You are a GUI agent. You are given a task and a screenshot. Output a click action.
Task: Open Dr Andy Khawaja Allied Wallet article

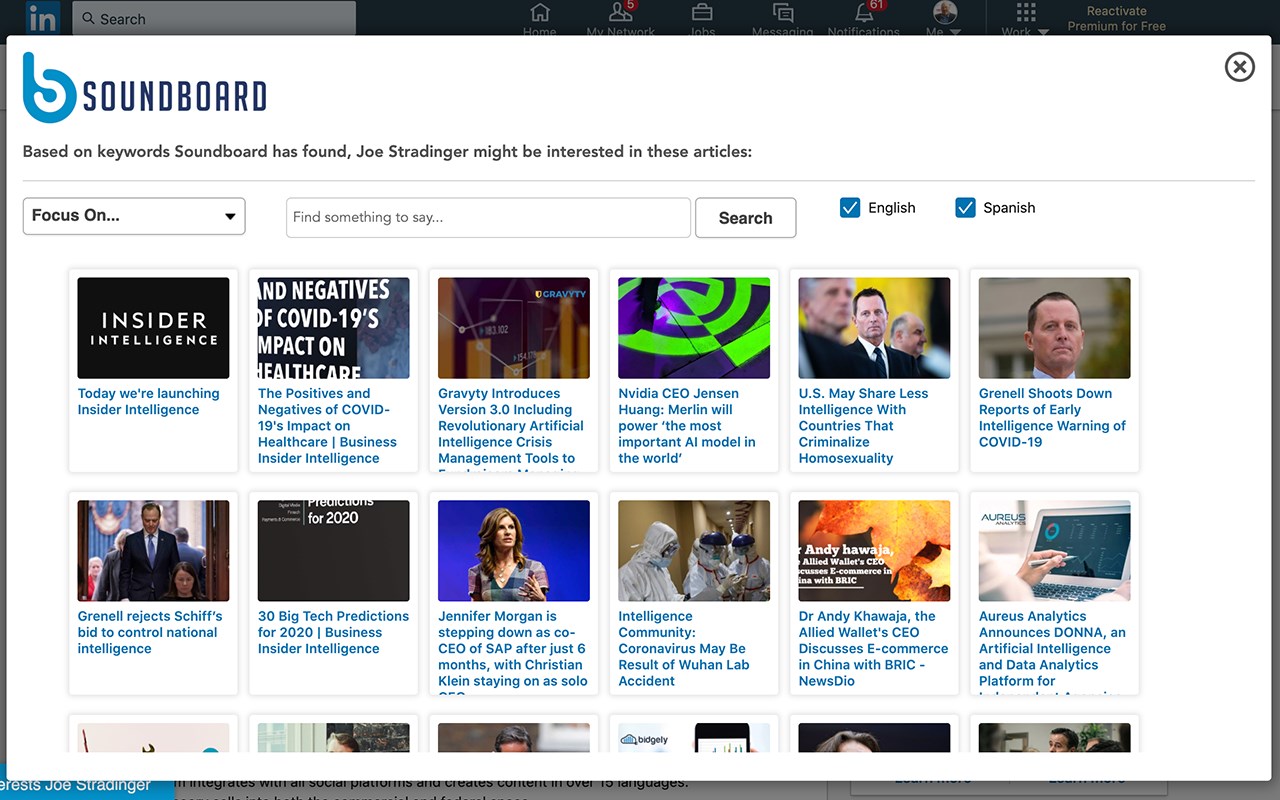873,649
